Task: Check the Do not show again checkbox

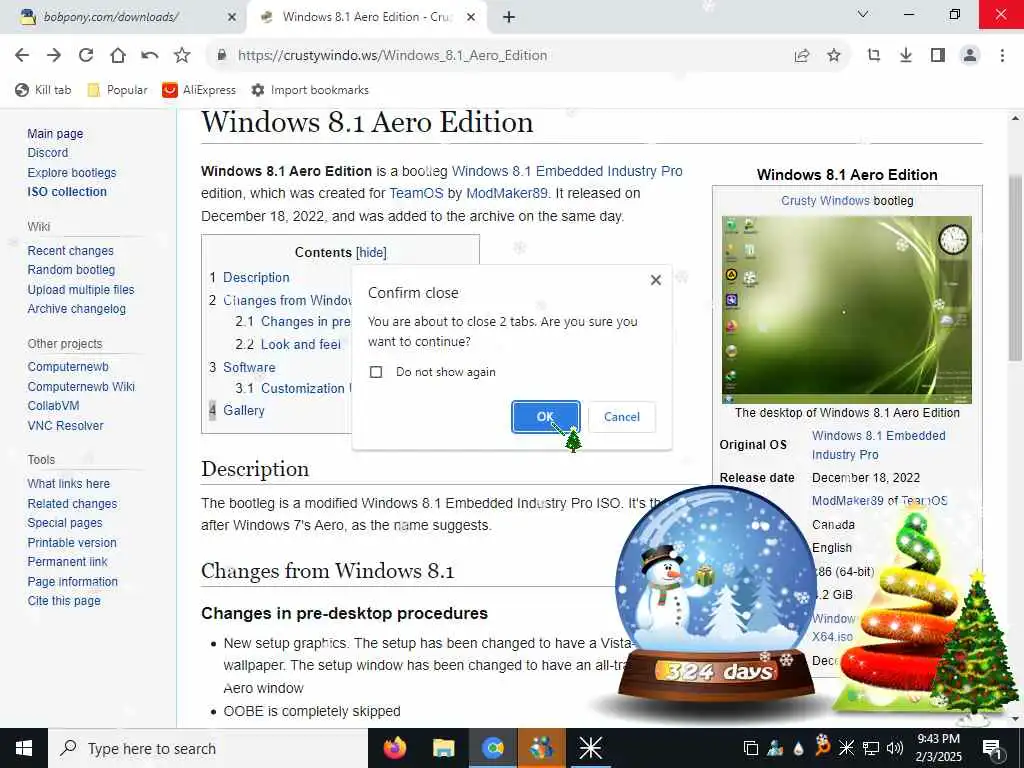Action: (376, 372)
